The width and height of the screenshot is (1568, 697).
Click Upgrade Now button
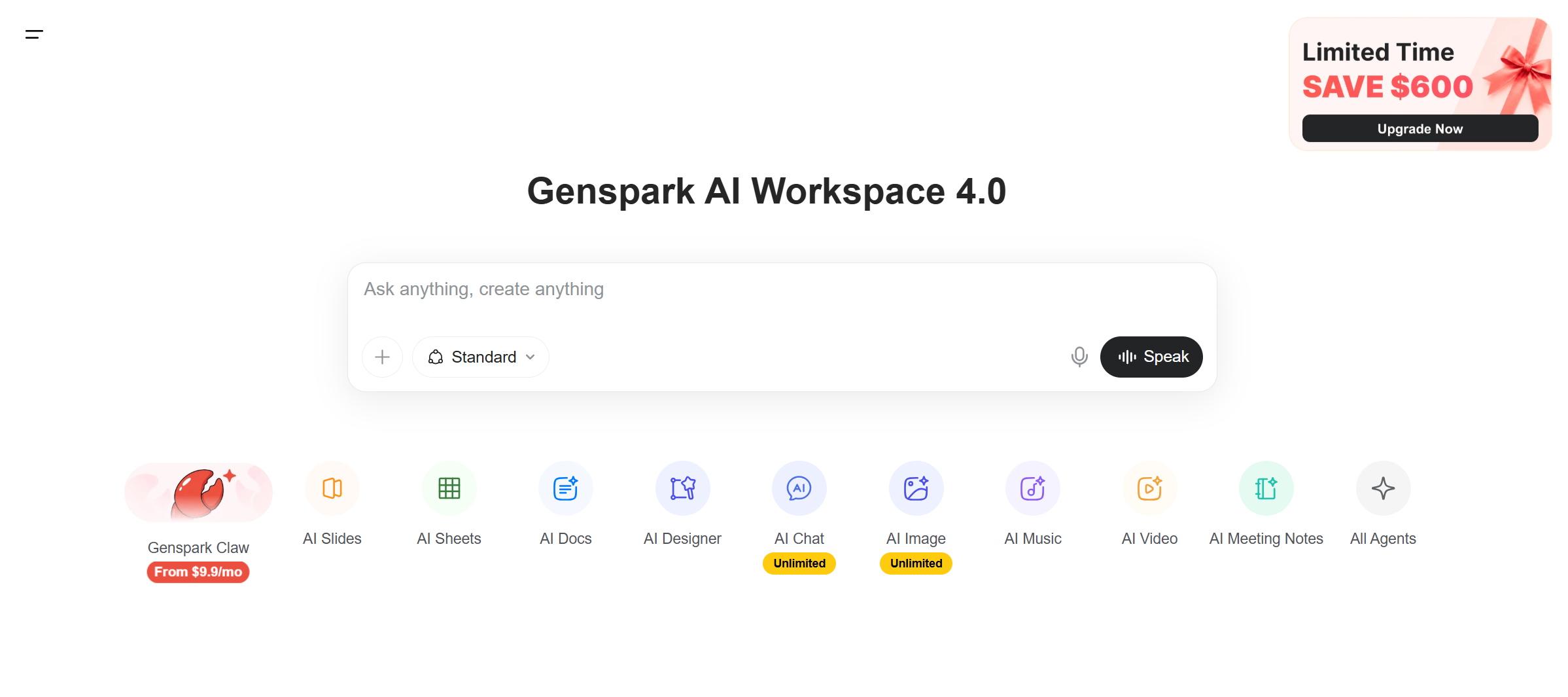pos(1420,129)
